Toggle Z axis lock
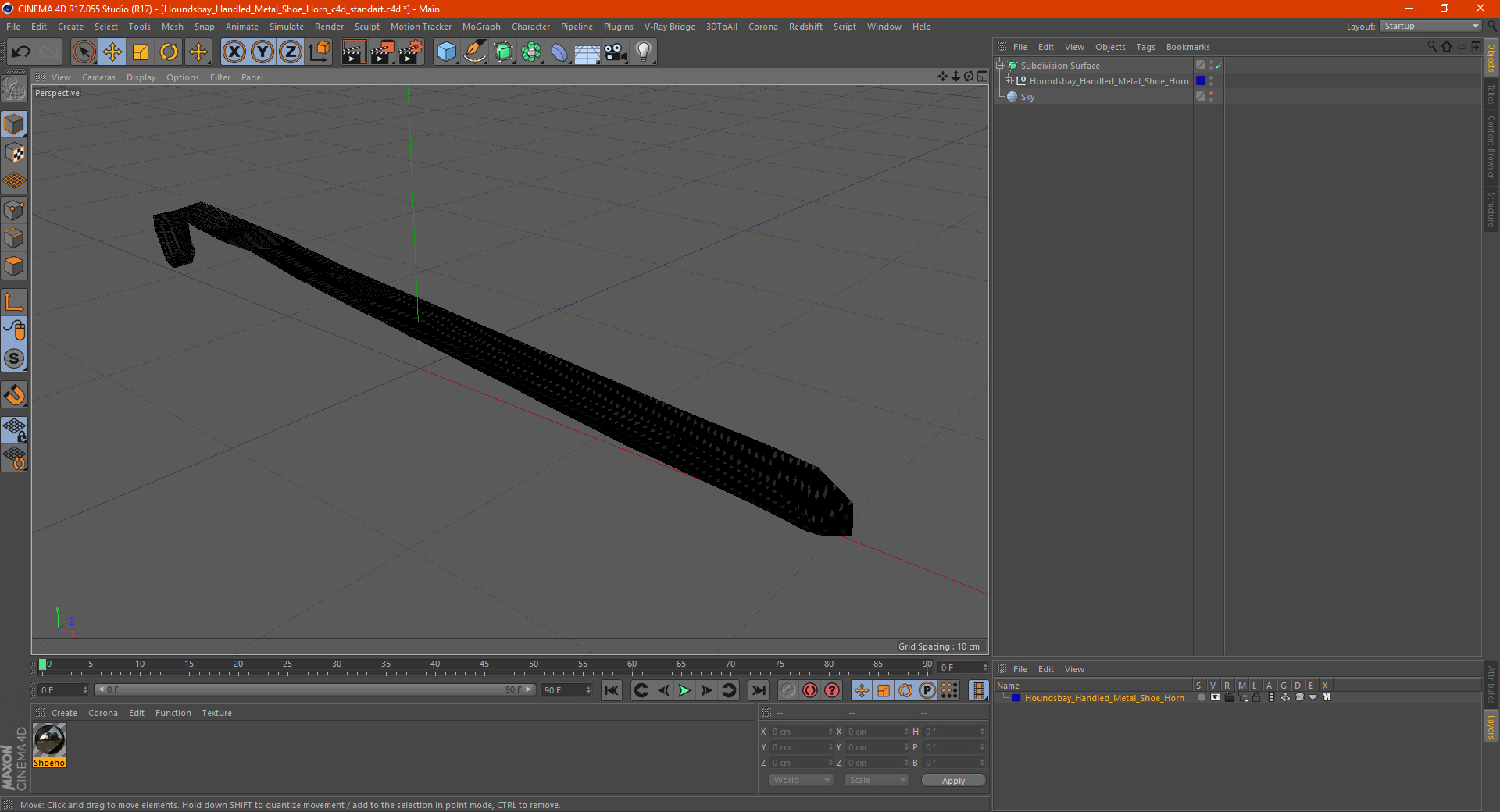This screenshot has height=812, width=1500. (x=291, y=52)
